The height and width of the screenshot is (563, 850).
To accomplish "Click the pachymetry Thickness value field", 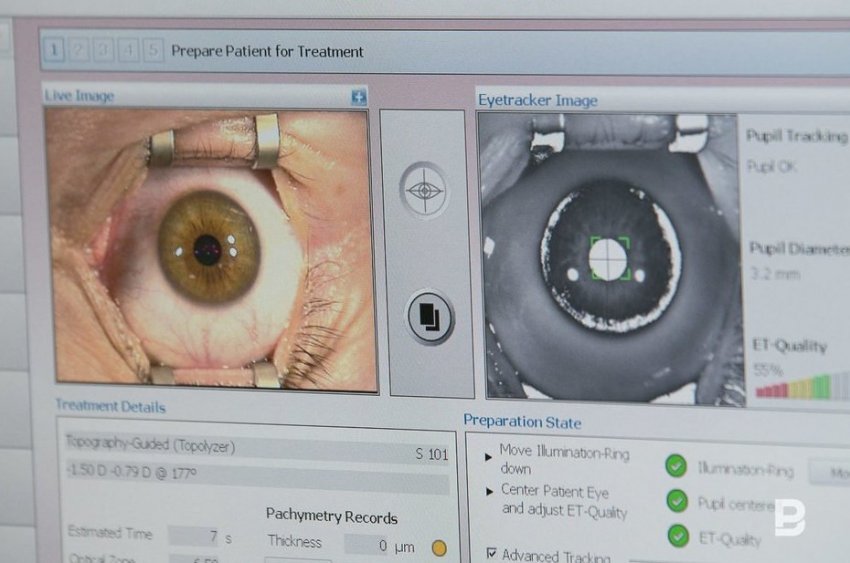I will [380, 545].
